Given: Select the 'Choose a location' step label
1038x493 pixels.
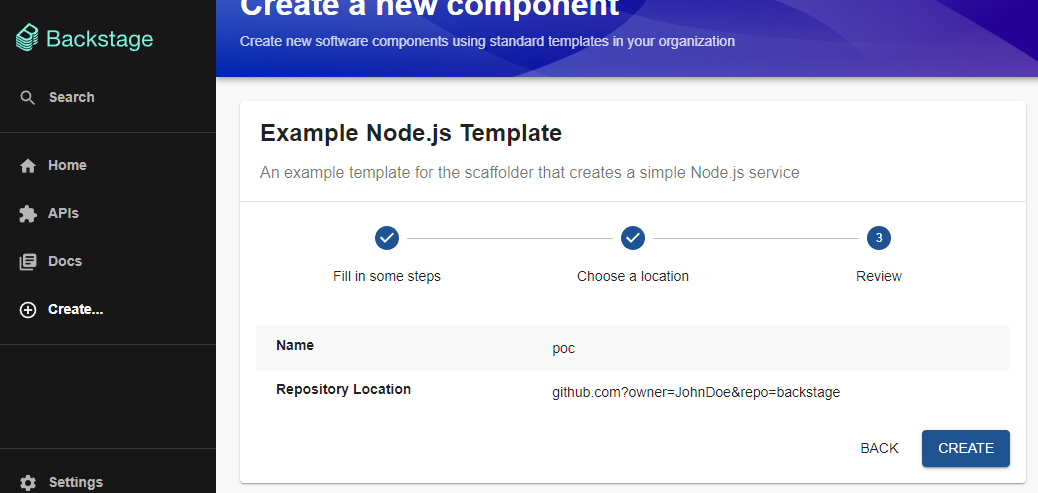Looking at the screenshot, I should tap(633, 276).
